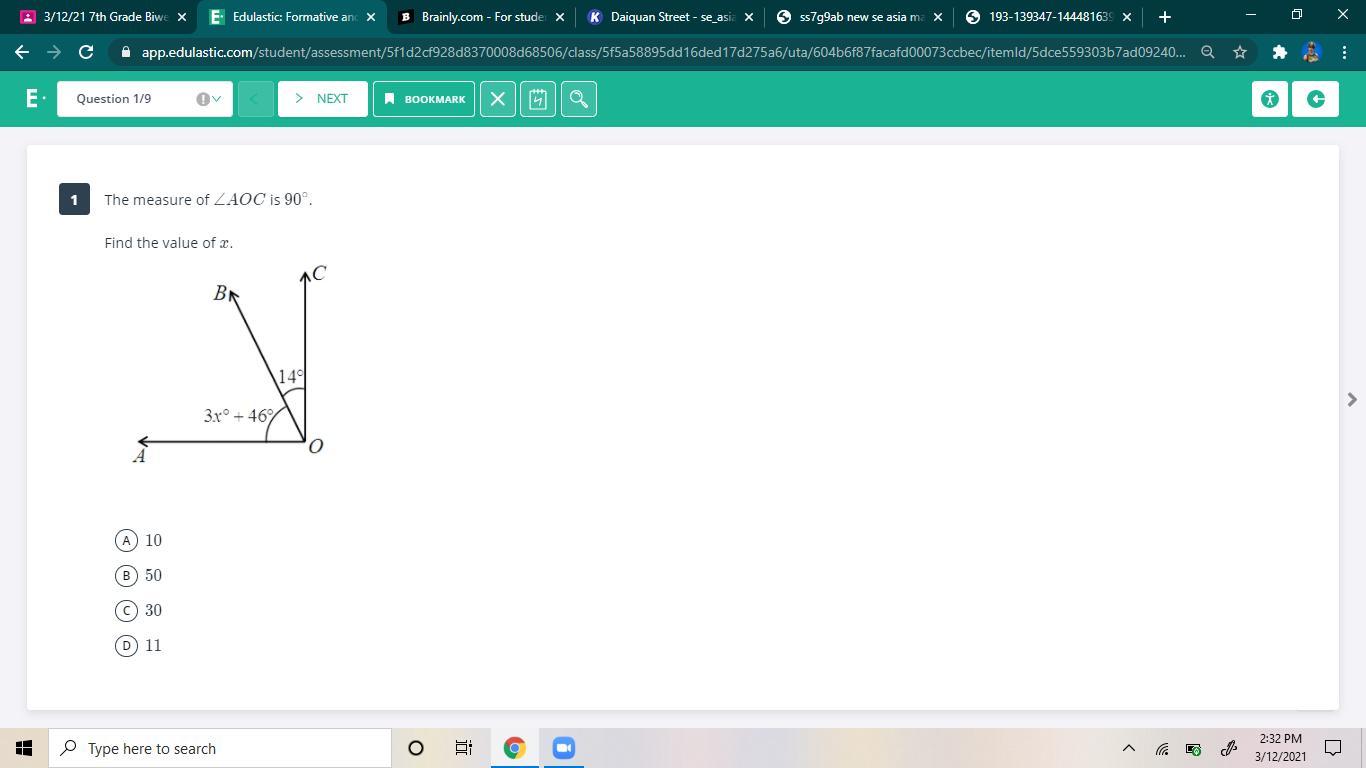Viewport: 1366px width, 768px height.
Task: Click the battery icon in tray
Action: pyautogui.click(x=1193, y=748)
